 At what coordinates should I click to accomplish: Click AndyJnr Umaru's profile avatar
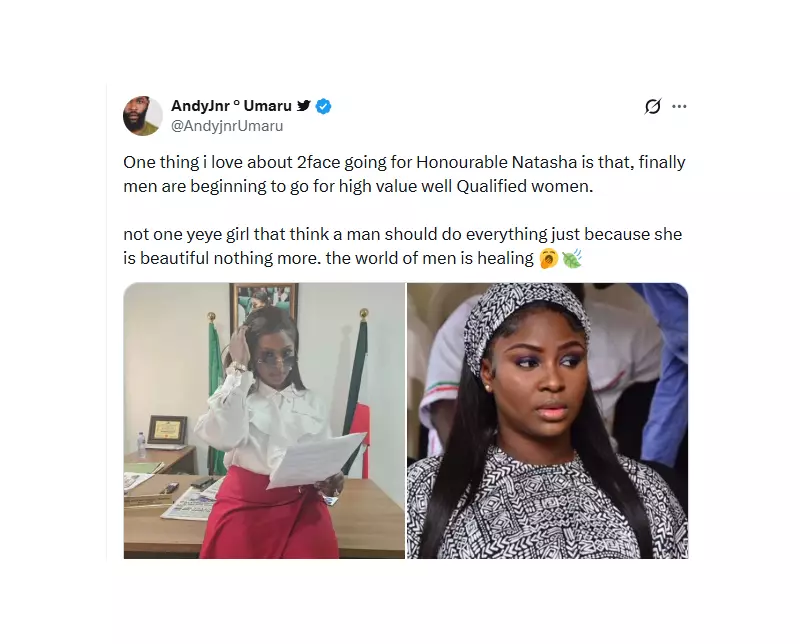[x=142, y=115]
